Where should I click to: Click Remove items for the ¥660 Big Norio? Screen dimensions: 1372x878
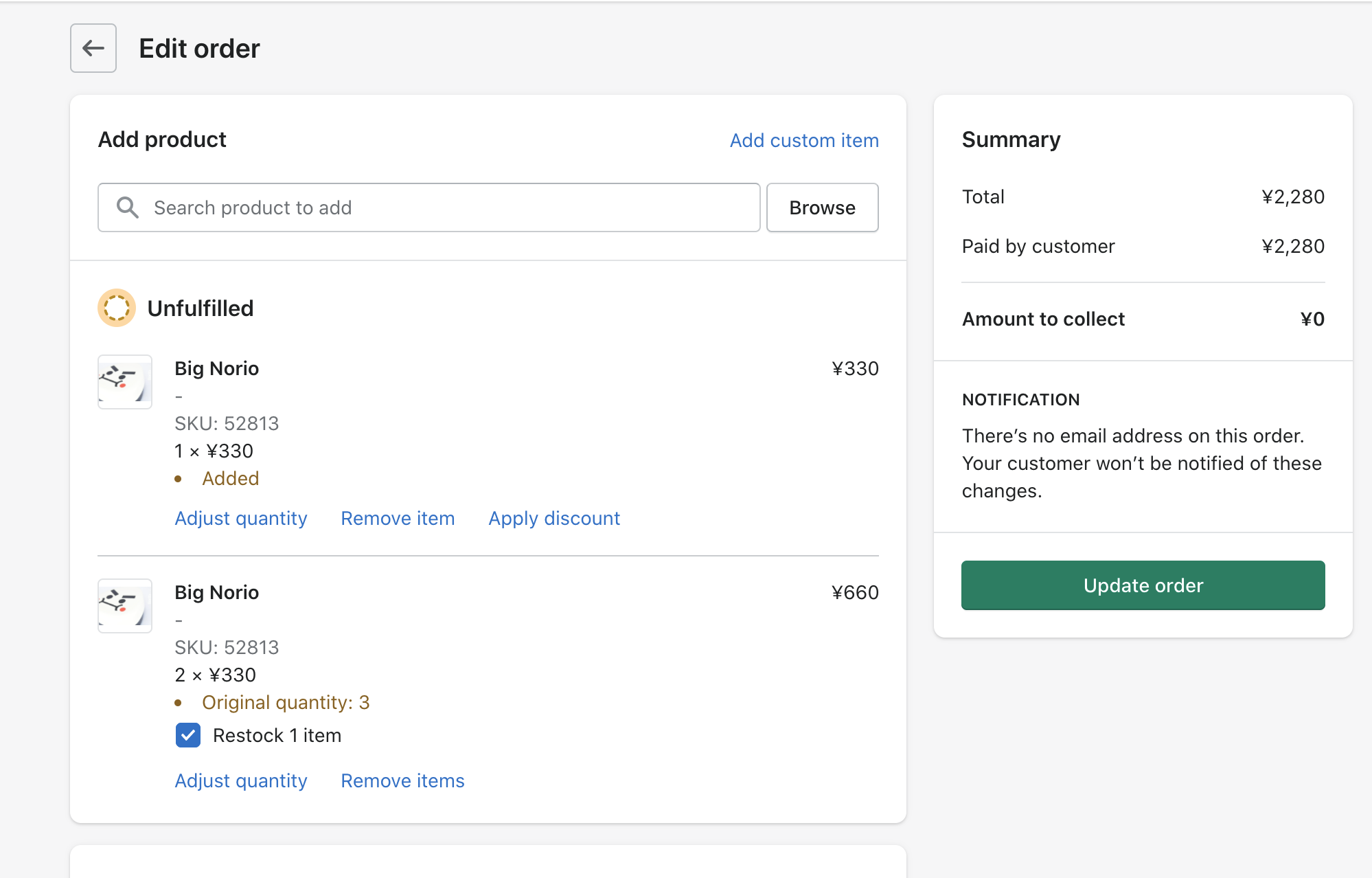(402, 780)
